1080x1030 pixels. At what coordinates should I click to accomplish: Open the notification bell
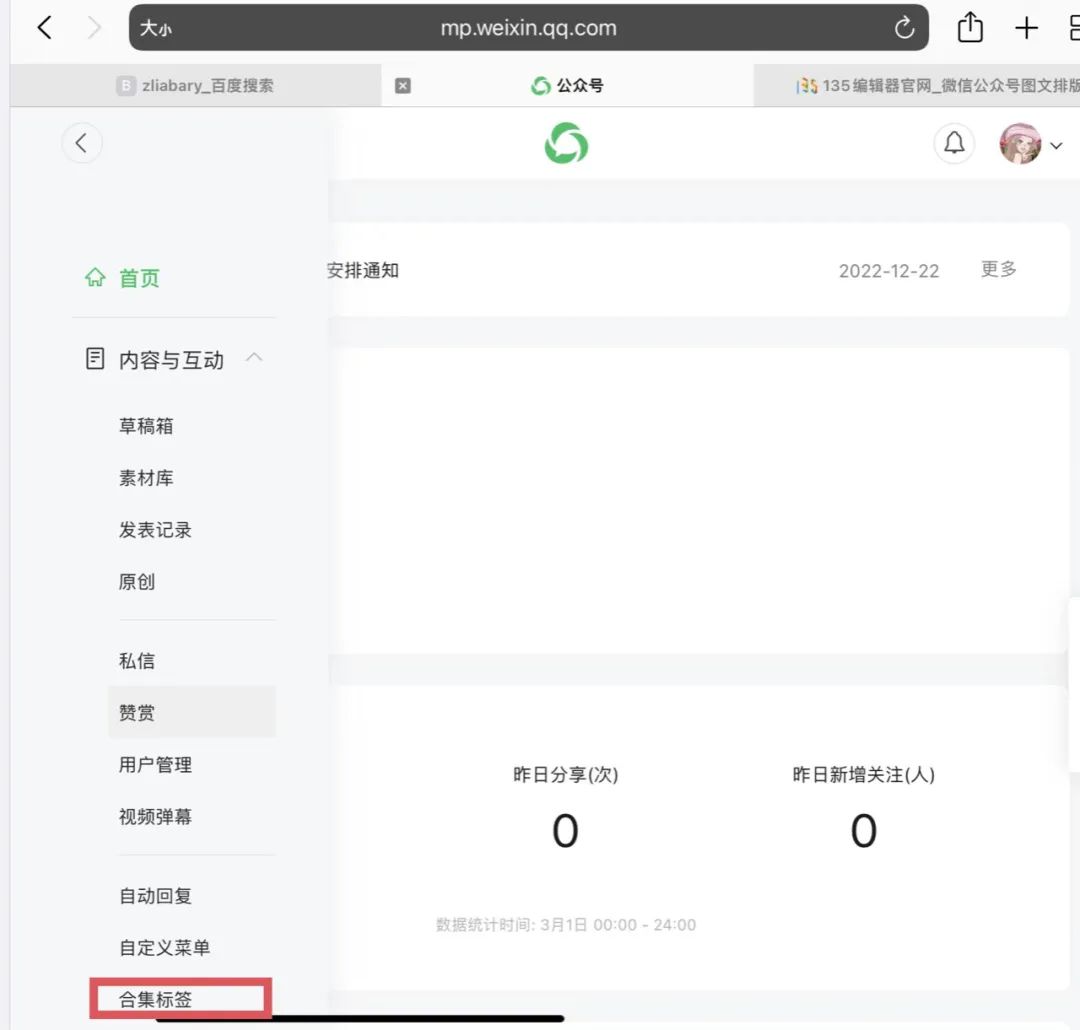[x=954, y=143]
